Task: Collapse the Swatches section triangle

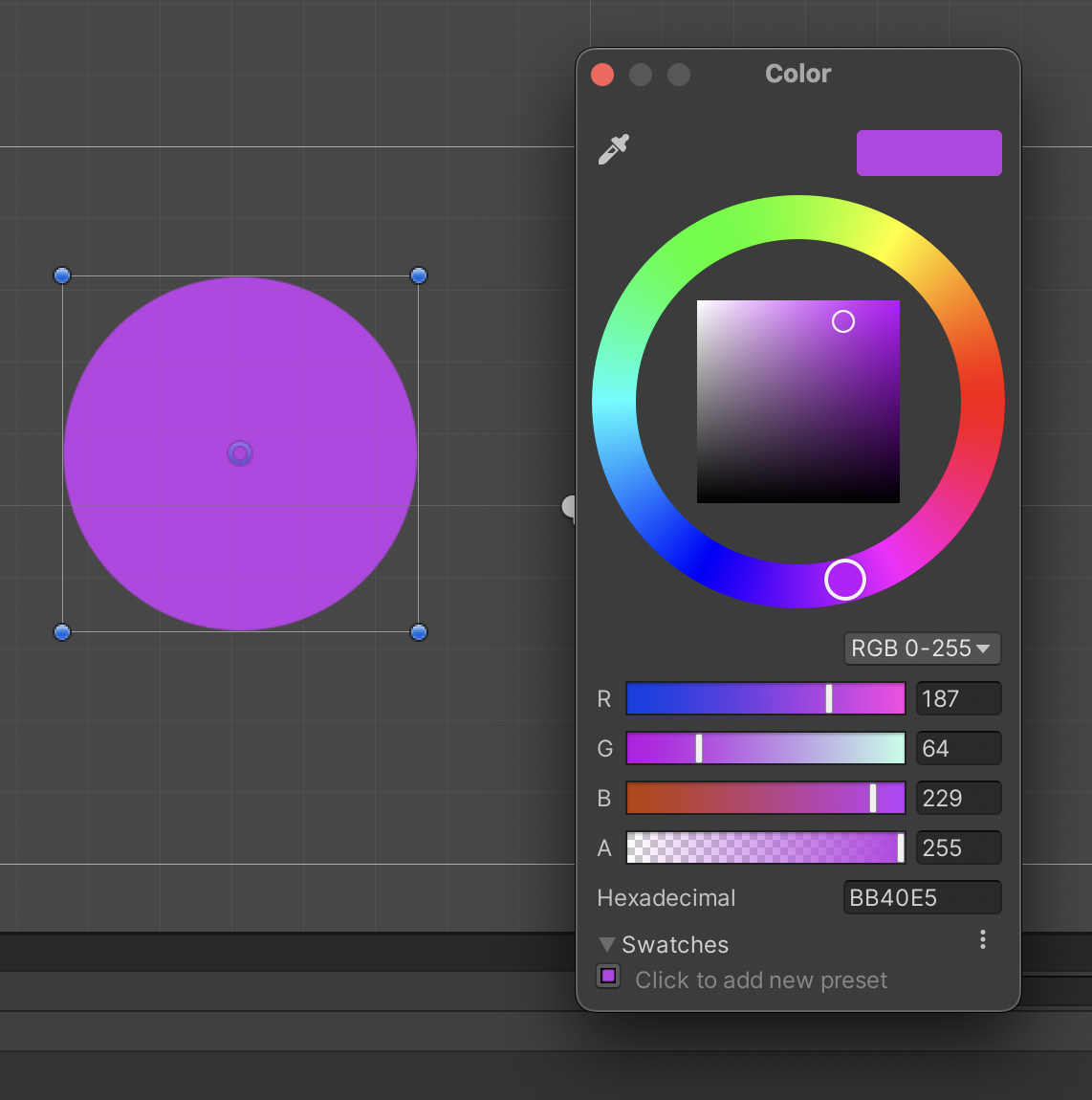Action: point(606,945)
